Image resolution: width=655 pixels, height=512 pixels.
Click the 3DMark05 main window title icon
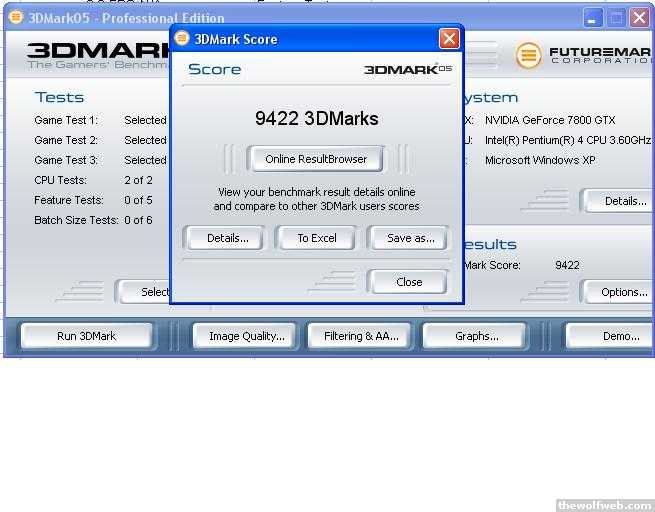[x=15, y=17]
